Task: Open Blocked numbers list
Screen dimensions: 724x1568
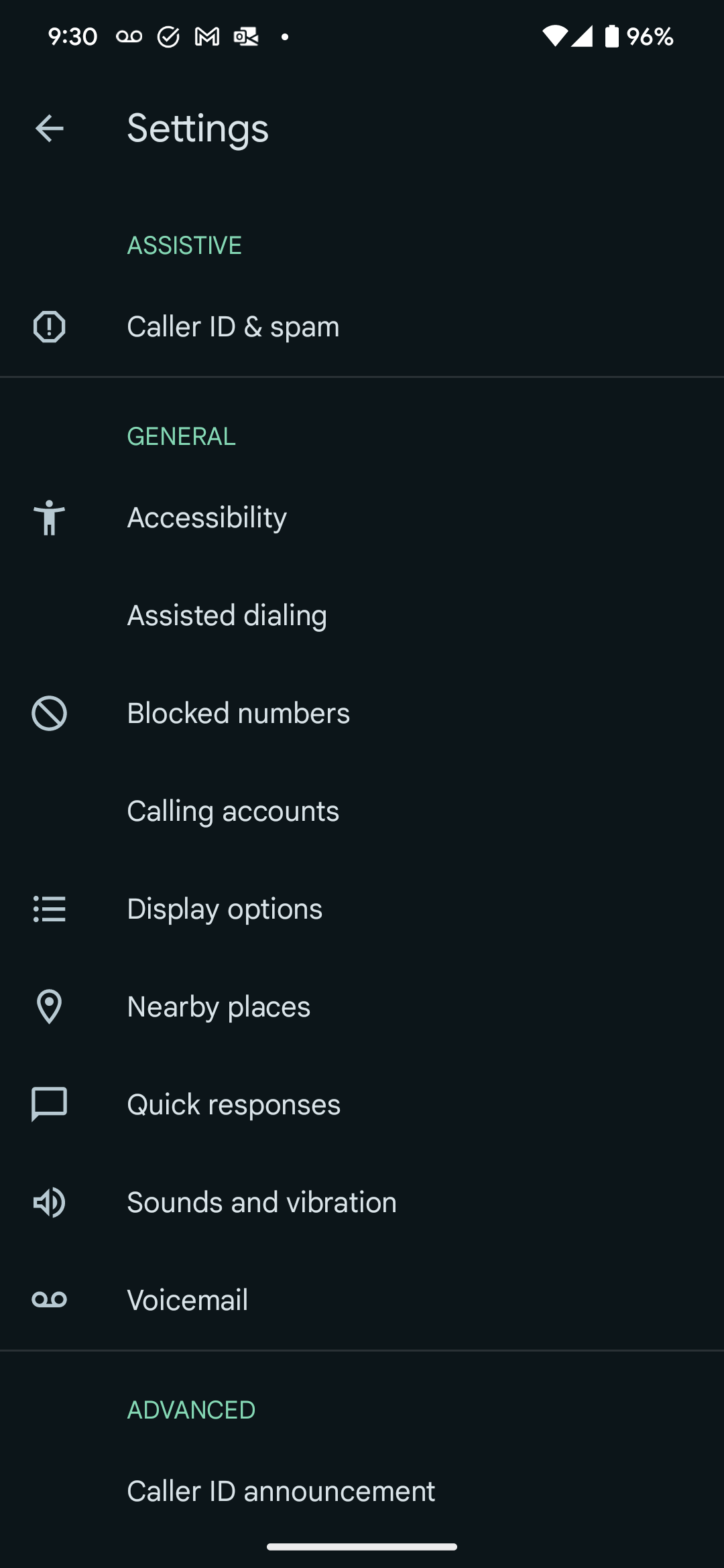Action: 362,713
